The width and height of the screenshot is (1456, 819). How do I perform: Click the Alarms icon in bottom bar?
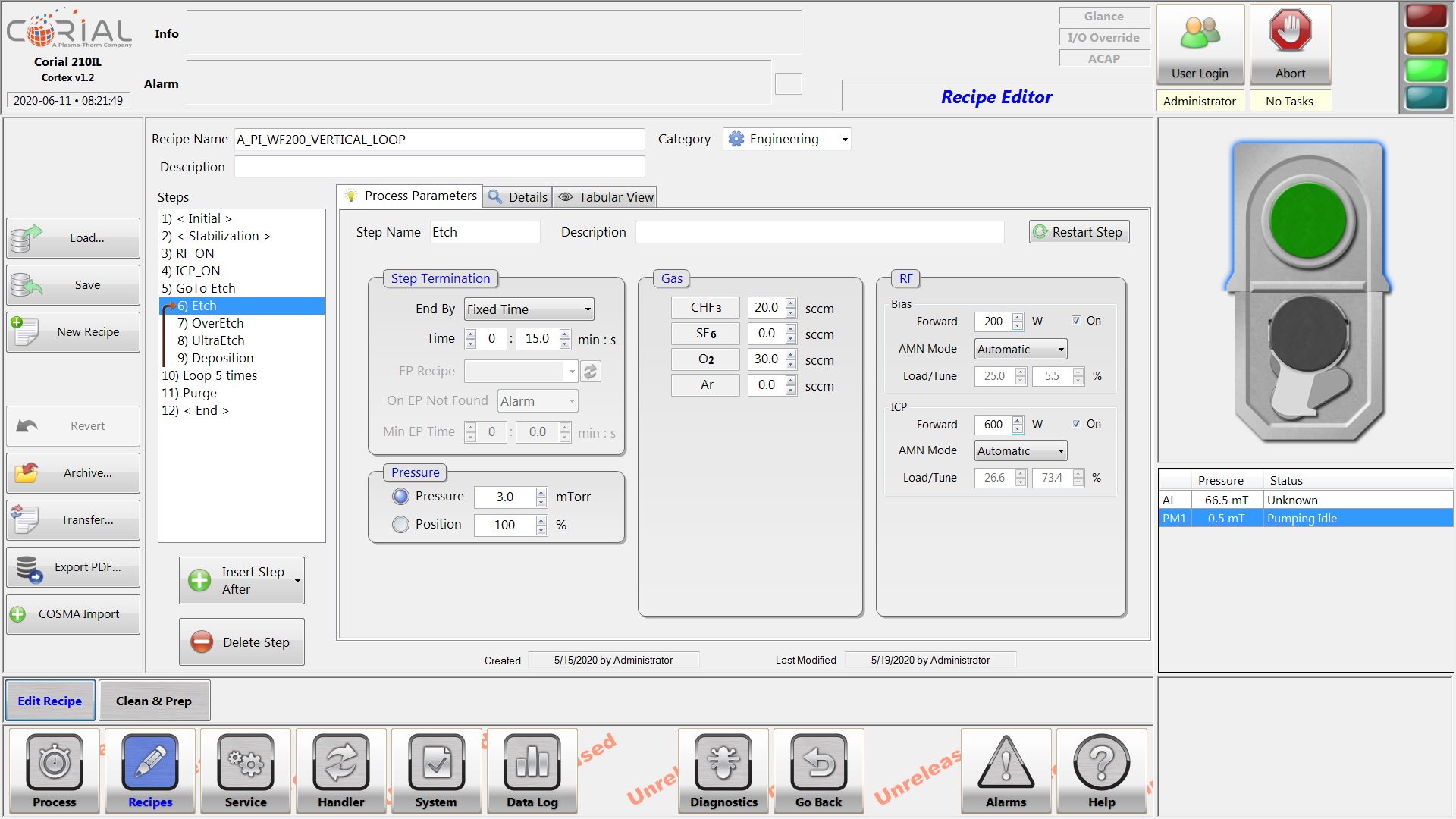pos(1004,765)
